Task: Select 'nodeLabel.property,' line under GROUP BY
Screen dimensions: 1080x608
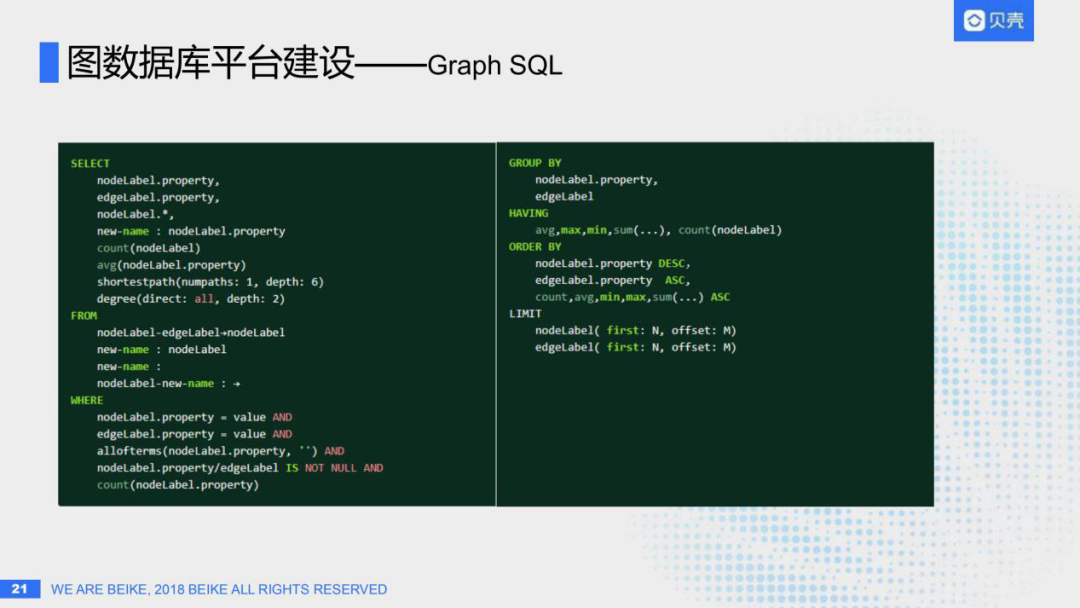Action: [596, 180]
